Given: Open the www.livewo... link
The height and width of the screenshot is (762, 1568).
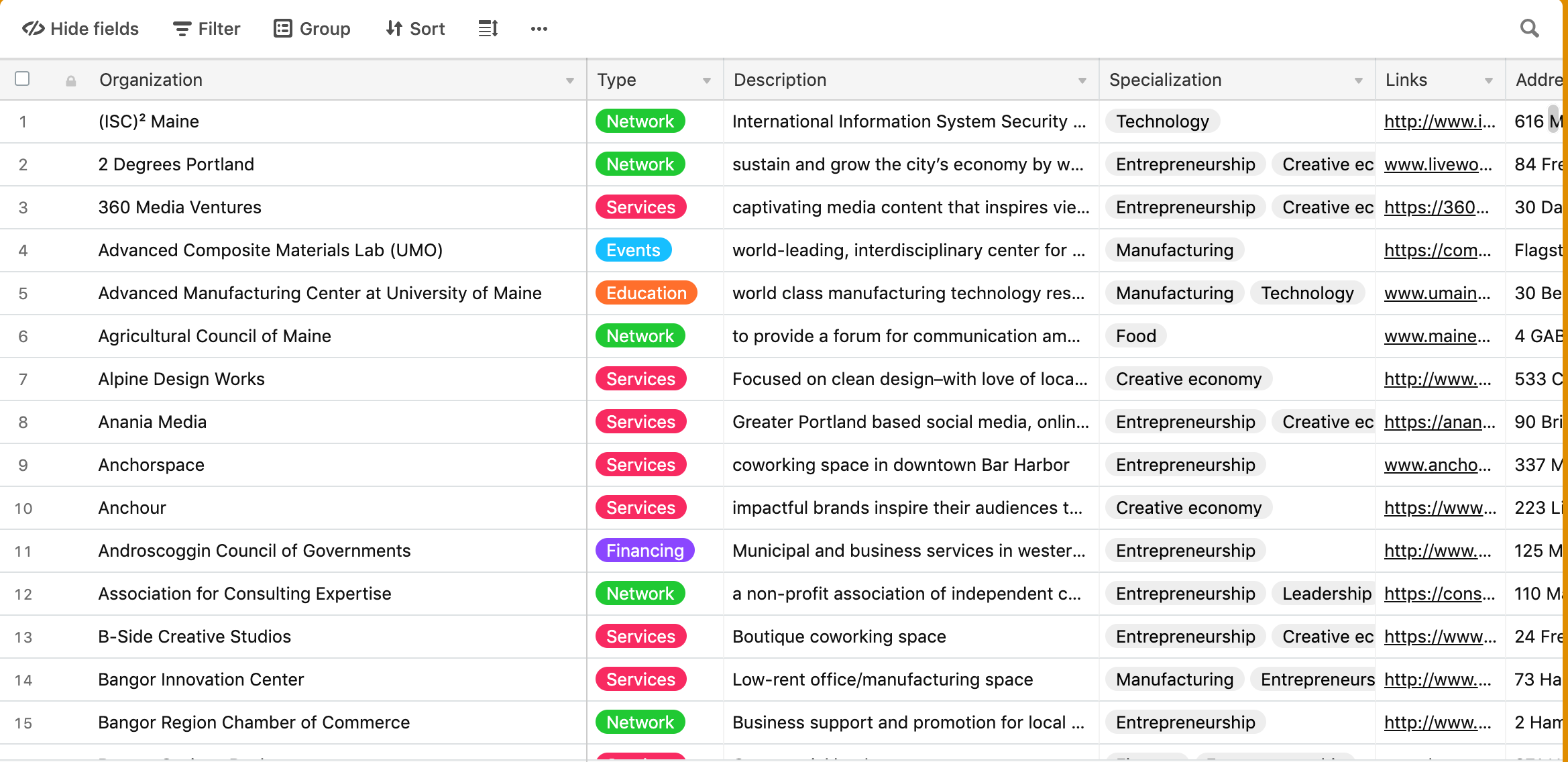Looking at the screenshot, I should 1438,164.
